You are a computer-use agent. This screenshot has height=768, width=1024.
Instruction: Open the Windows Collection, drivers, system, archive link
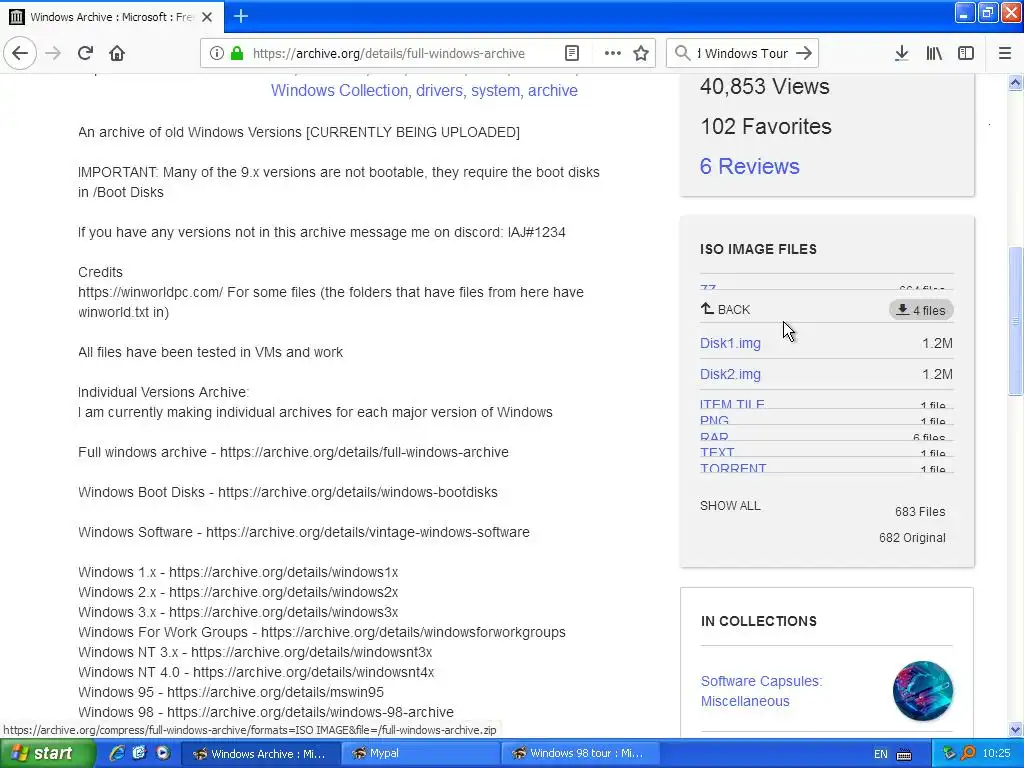[x=424, y=90]
